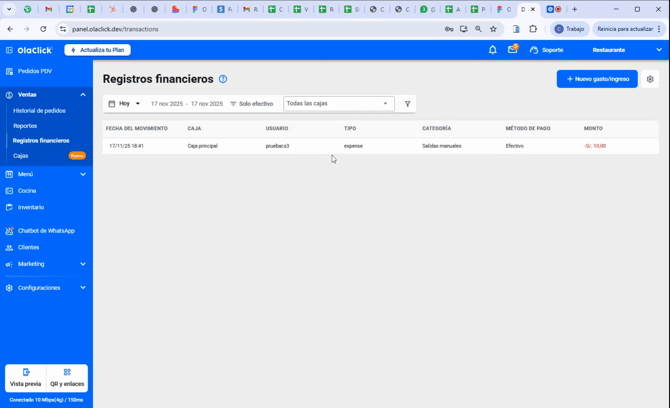
Task: Click the MONTO column header
Action: 593,128
